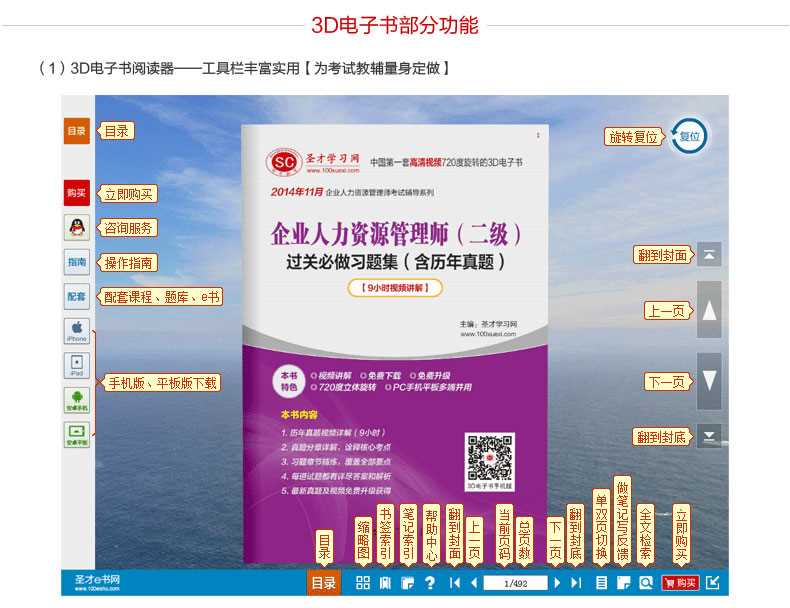This screenshot has height=608, width=790.
Task: Click the 旋转复位 reset rotation icon
Action: (x=689, y=136)
